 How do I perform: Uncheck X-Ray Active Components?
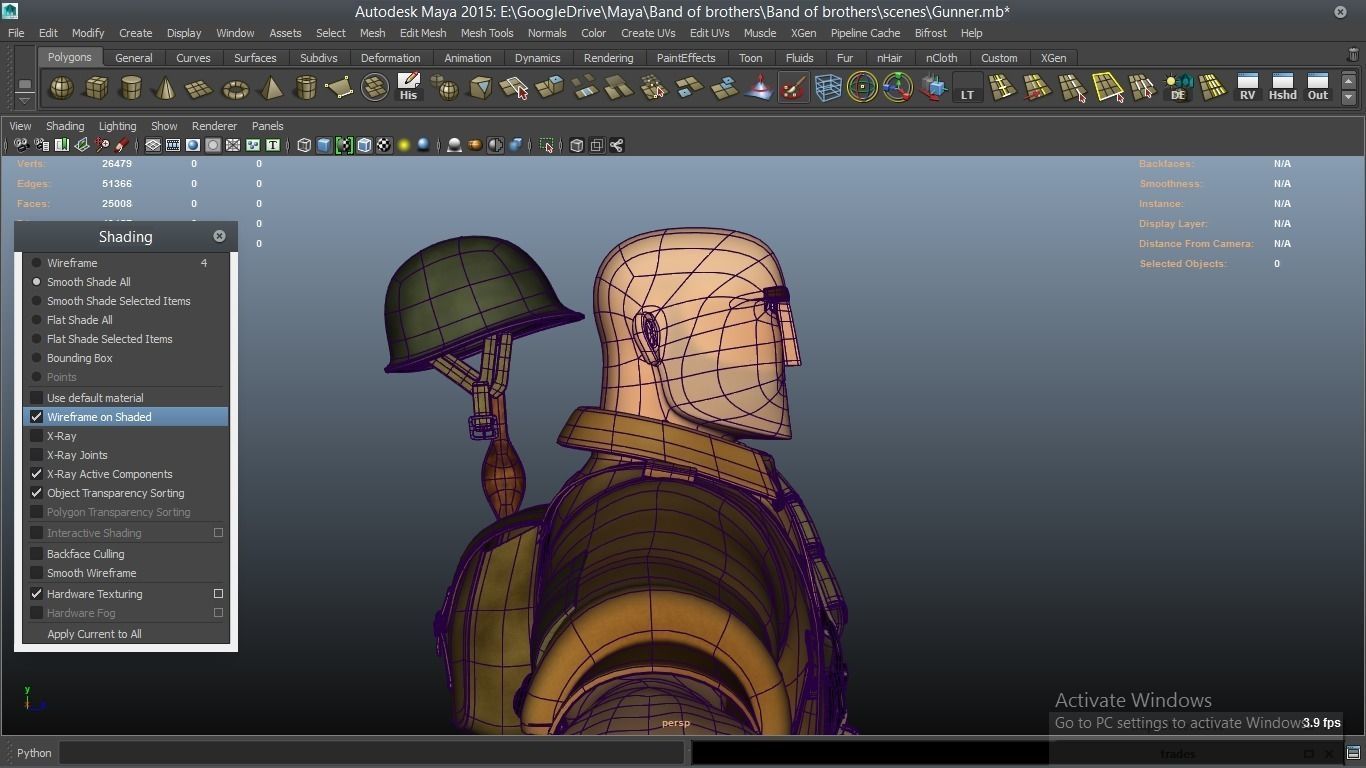click(37, 474)
